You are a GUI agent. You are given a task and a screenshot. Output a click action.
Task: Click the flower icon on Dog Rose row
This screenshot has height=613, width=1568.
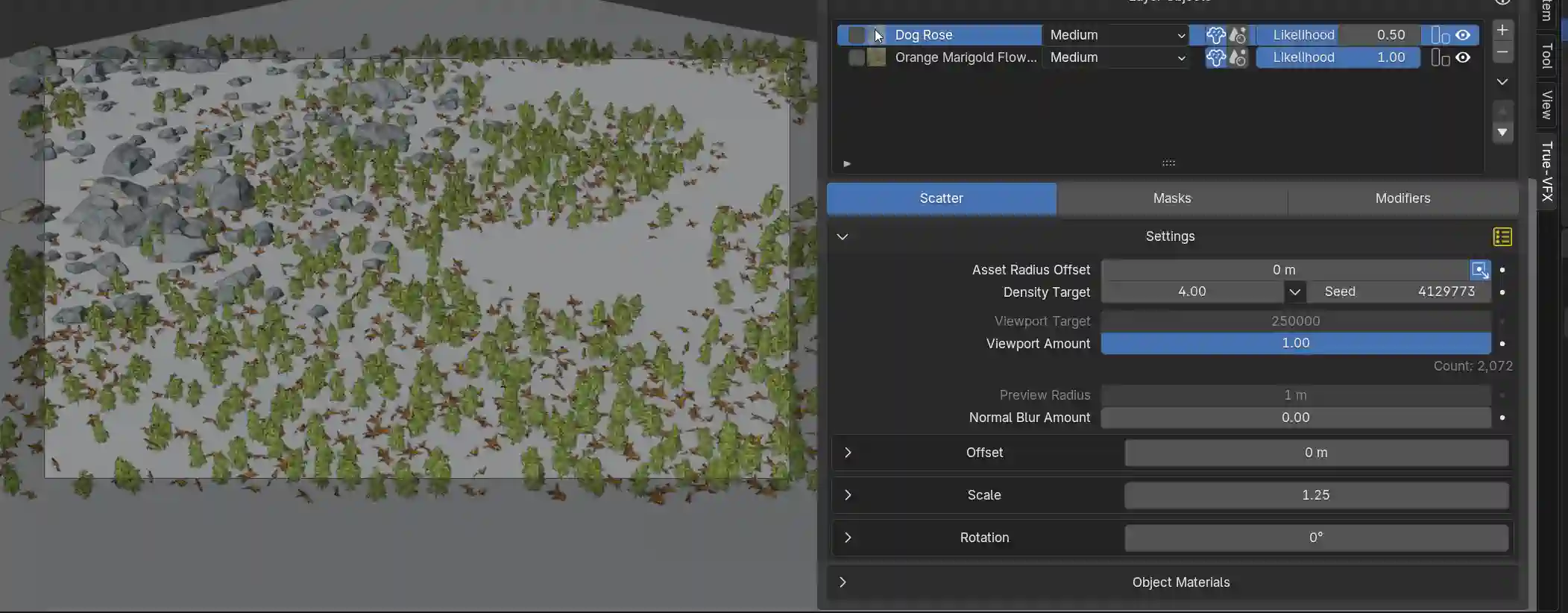click(x=1216, y=35)
